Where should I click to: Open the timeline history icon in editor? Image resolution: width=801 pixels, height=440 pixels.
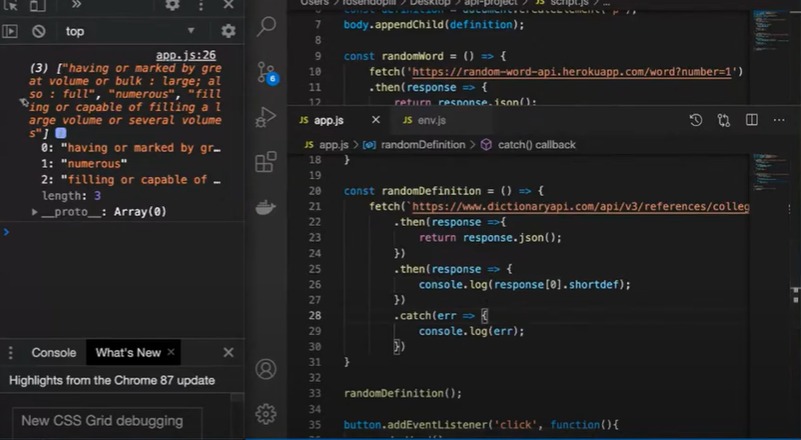click(696, 120)
